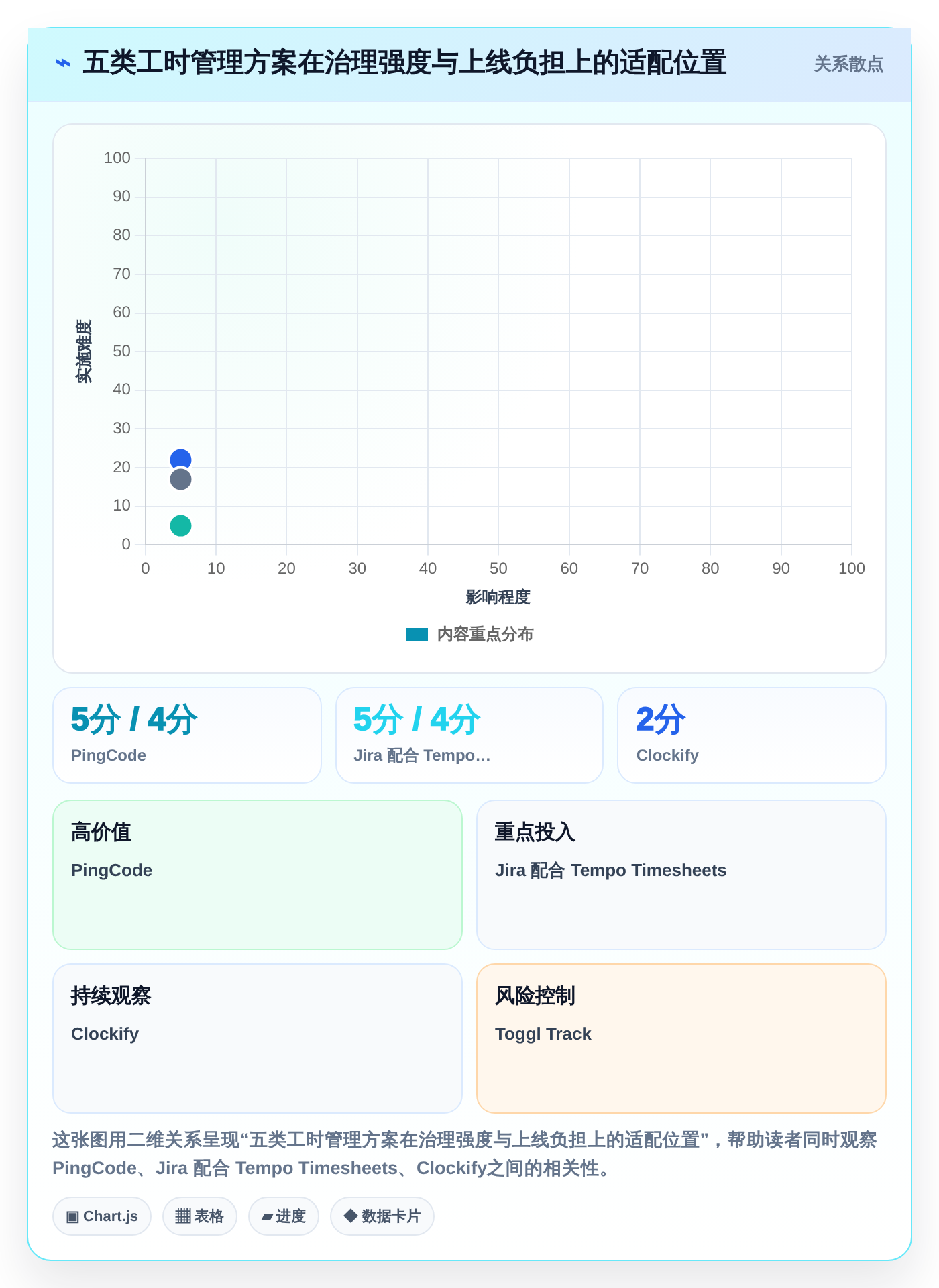Click the y-axis tick label 100

coord(117,158)
